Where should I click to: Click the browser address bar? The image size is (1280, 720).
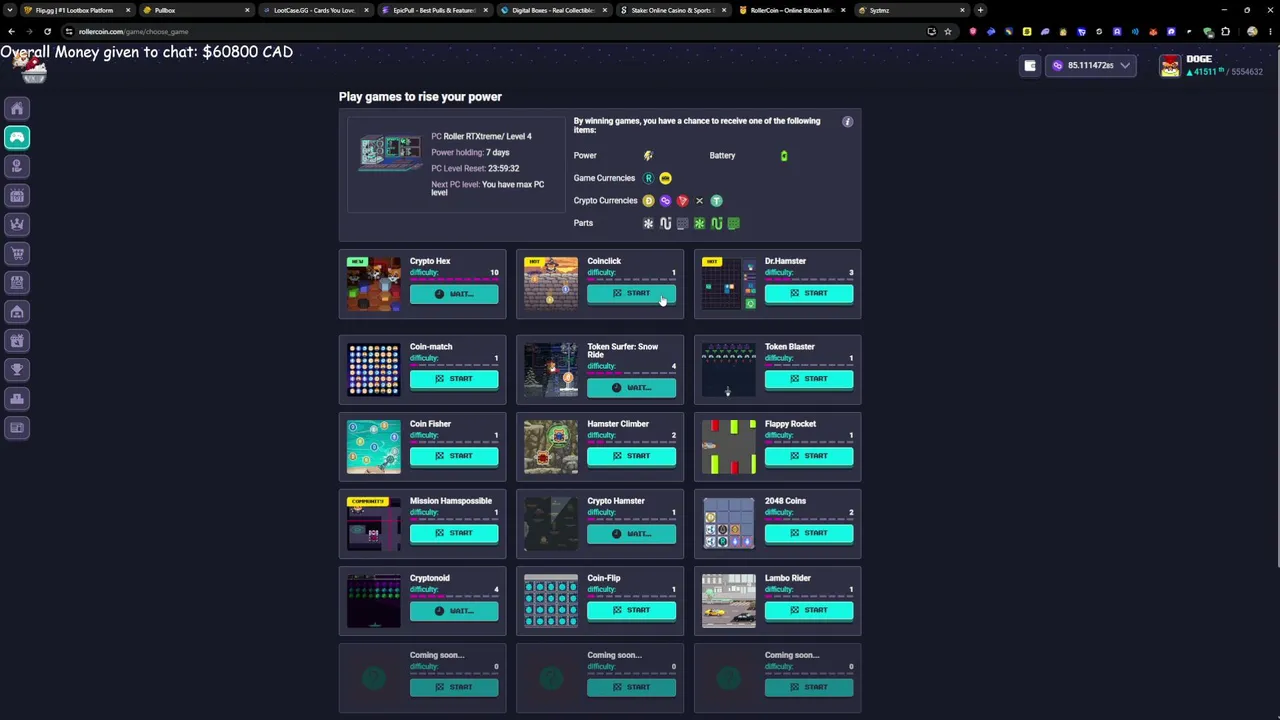[490, 31]
